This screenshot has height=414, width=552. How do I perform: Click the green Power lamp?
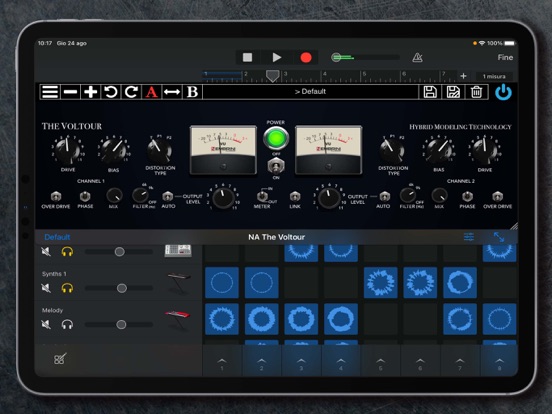pos(276,138)
